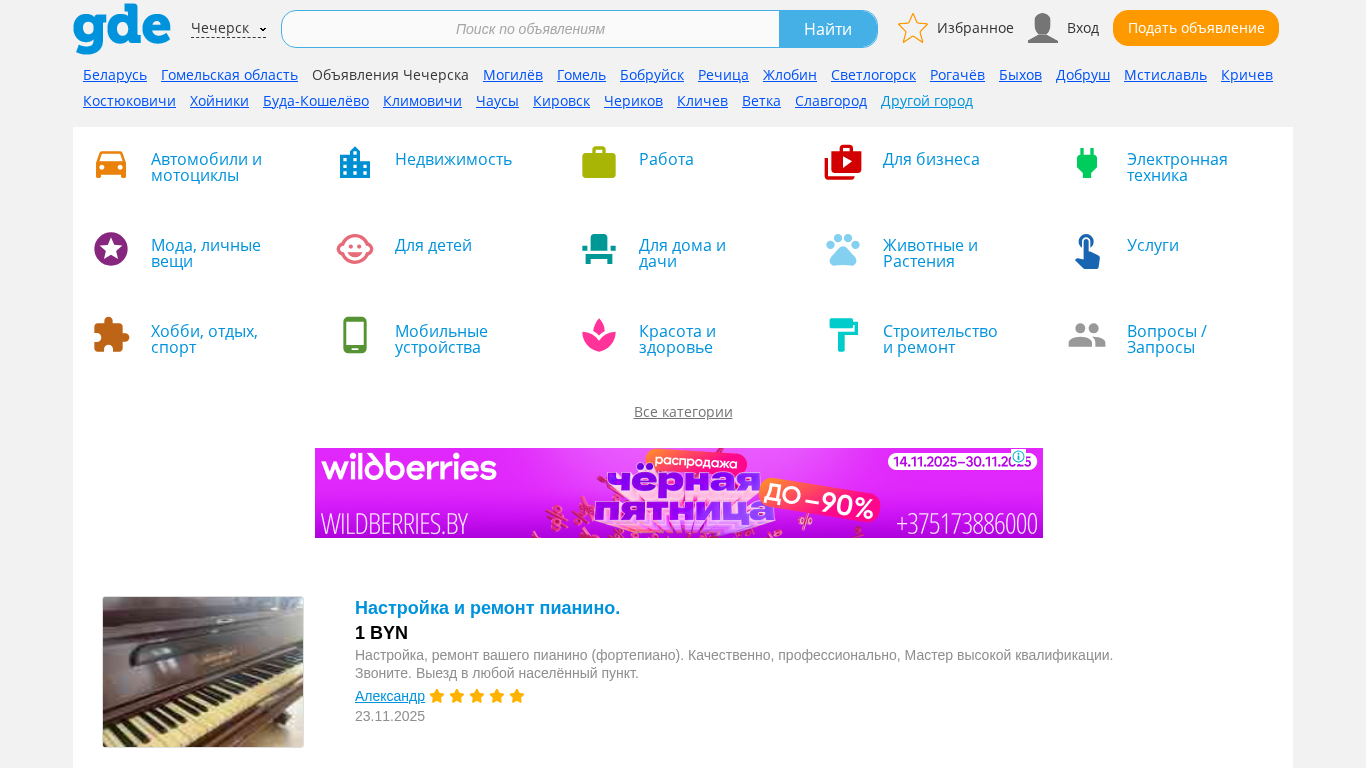The width and height of the screenshot is (1366, 768).
Task: Open the Другой город city selector
Action: click(927, 101)
